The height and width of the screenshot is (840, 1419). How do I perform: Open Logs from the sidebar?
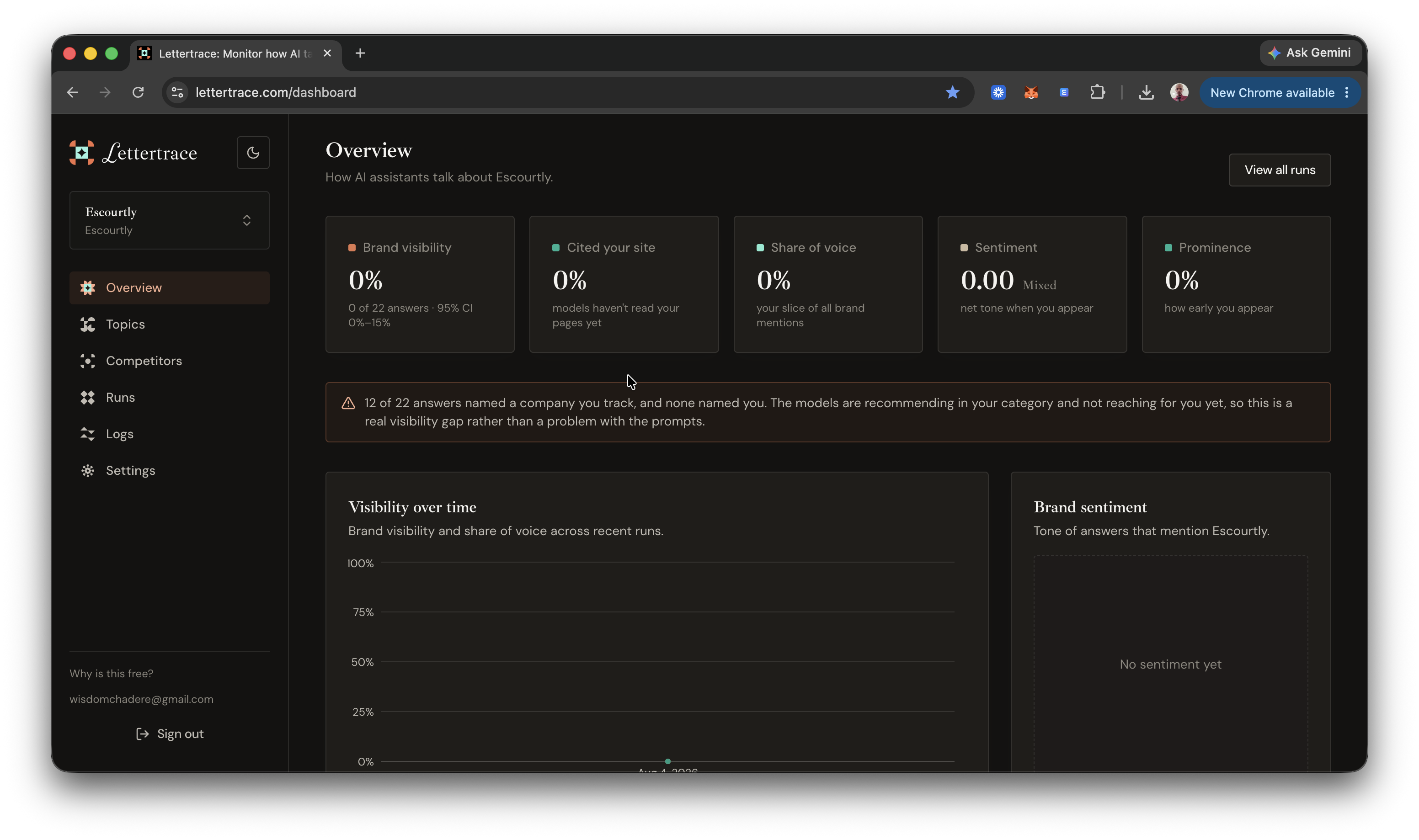pos(169,434)
